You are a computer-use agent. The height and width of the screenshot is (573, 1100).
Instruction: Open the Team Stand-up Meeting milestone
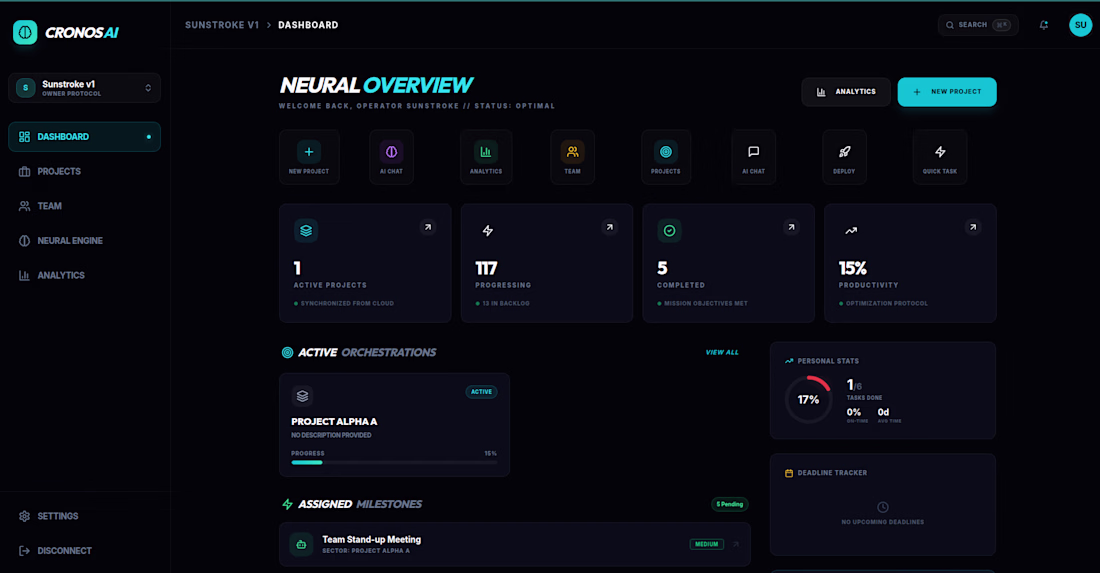point(515,544)
